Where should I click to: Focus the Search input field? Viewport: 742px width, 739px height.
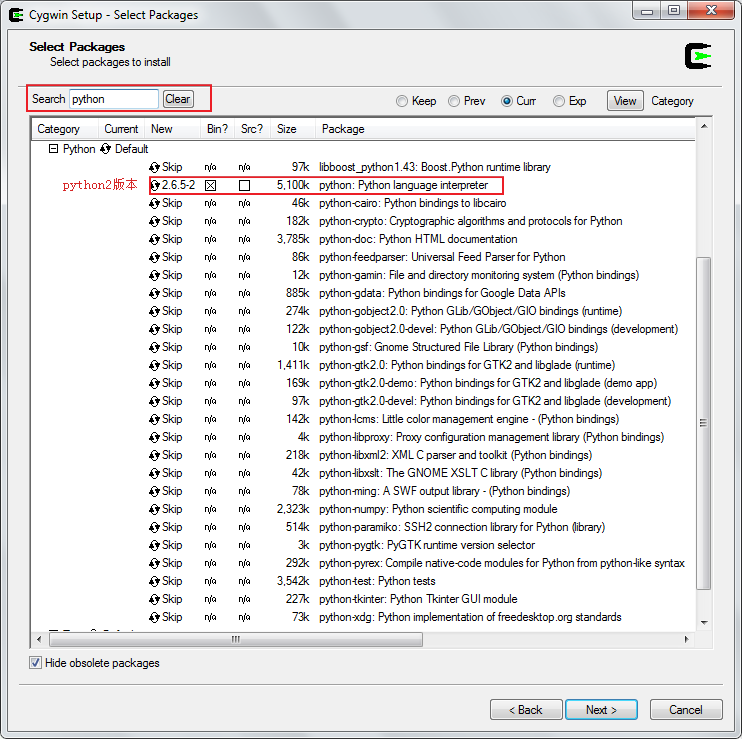pos(114,99)
